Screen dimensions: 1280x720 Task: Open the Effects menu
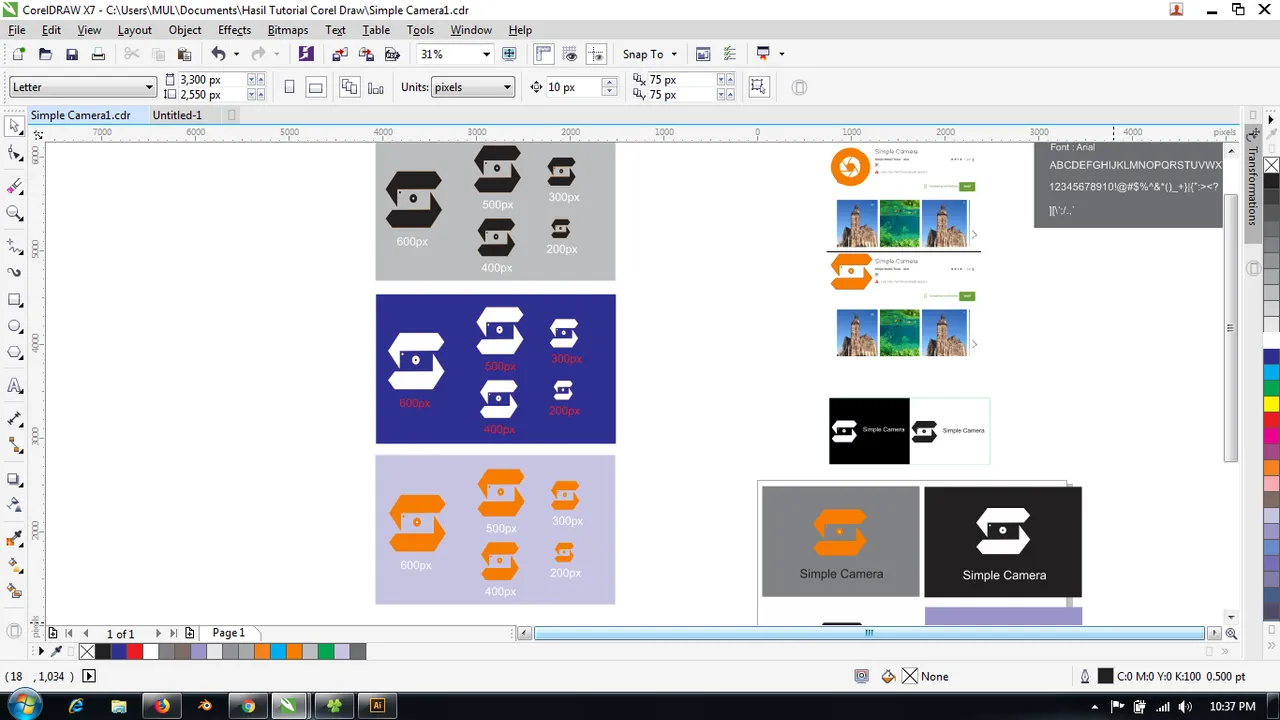tap(235, 30)
